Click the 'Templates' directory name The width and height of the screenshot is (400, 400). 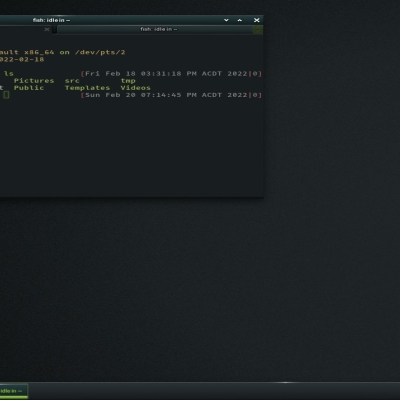click(x=87, y=88)
